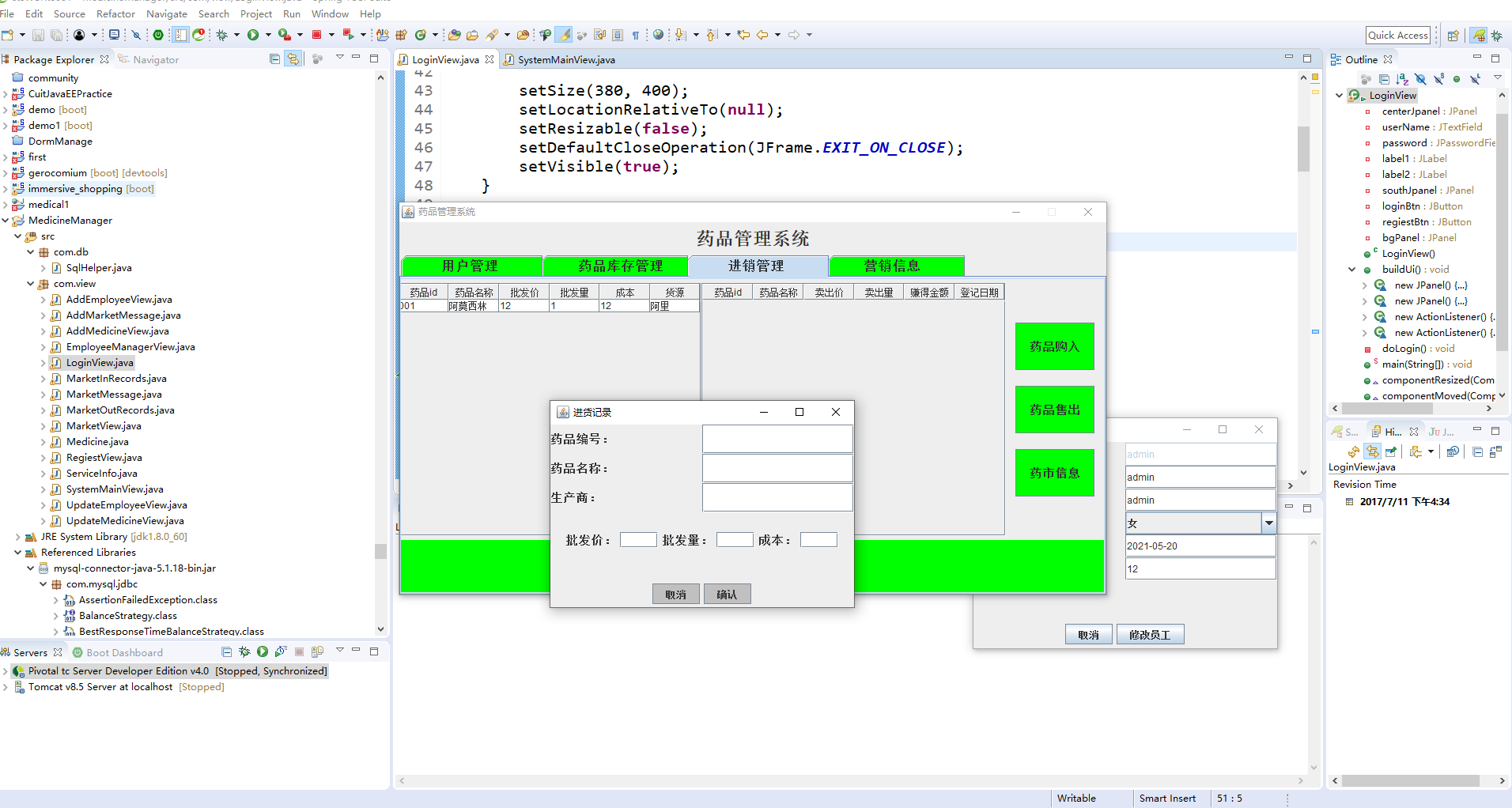Viewport: 1512px width, 808px height.
Task: Collapse the com.view package node
Action: 30,283
